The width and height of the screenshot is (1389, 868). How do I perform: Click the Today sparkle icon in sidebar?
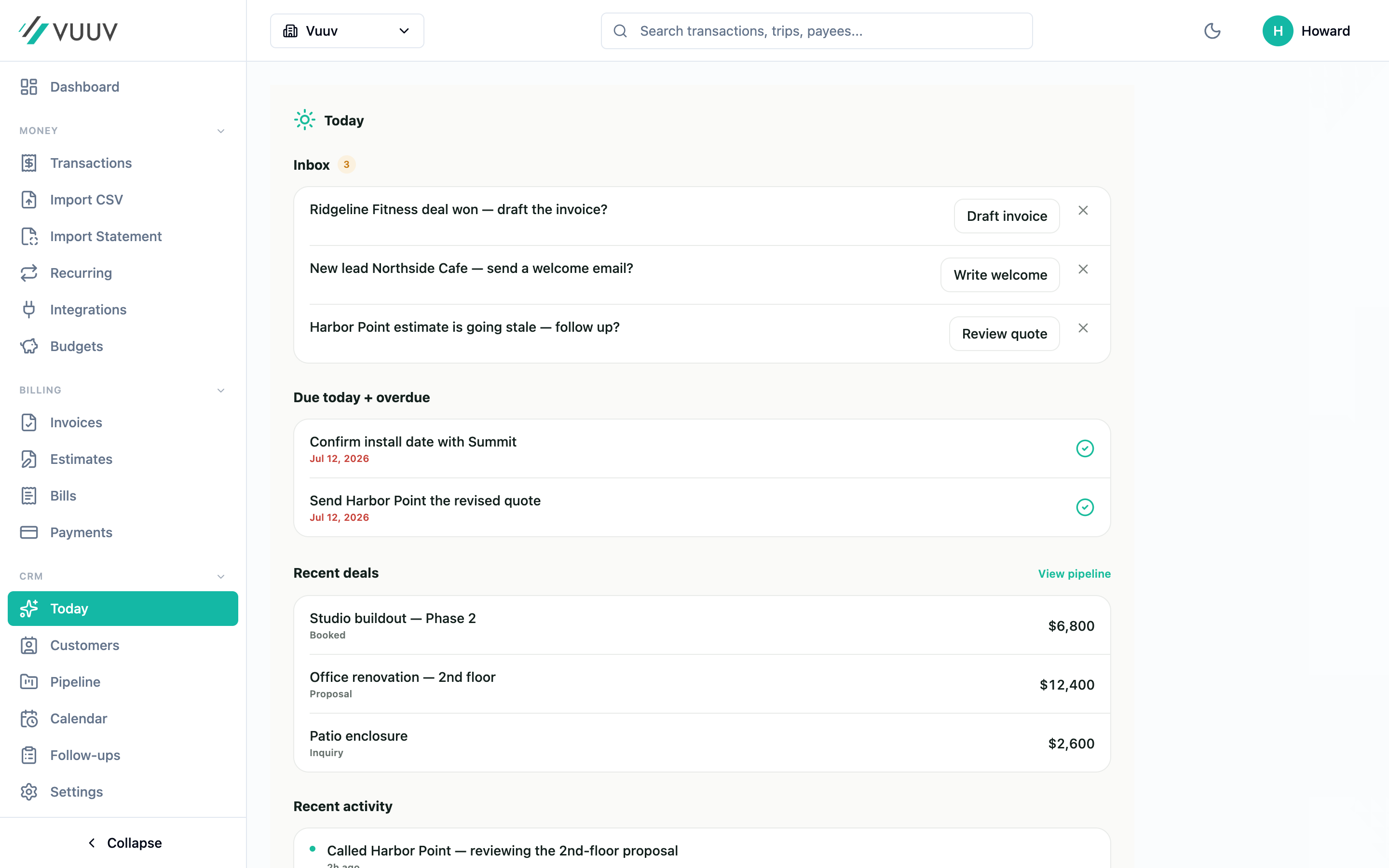pyautogui.click(x=29, y=609)
